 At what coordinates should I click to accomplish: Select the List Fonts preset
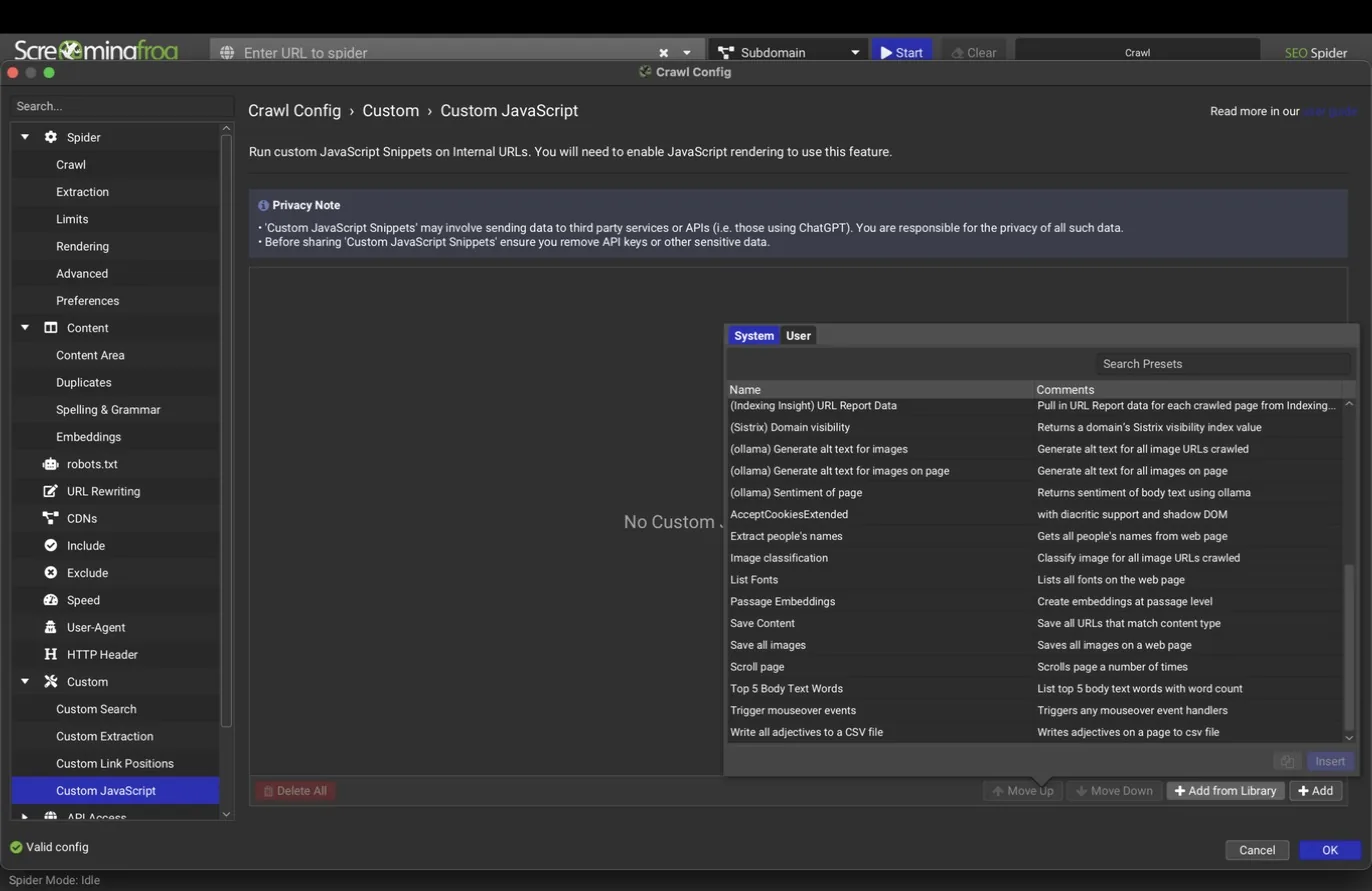[1034, 580]
